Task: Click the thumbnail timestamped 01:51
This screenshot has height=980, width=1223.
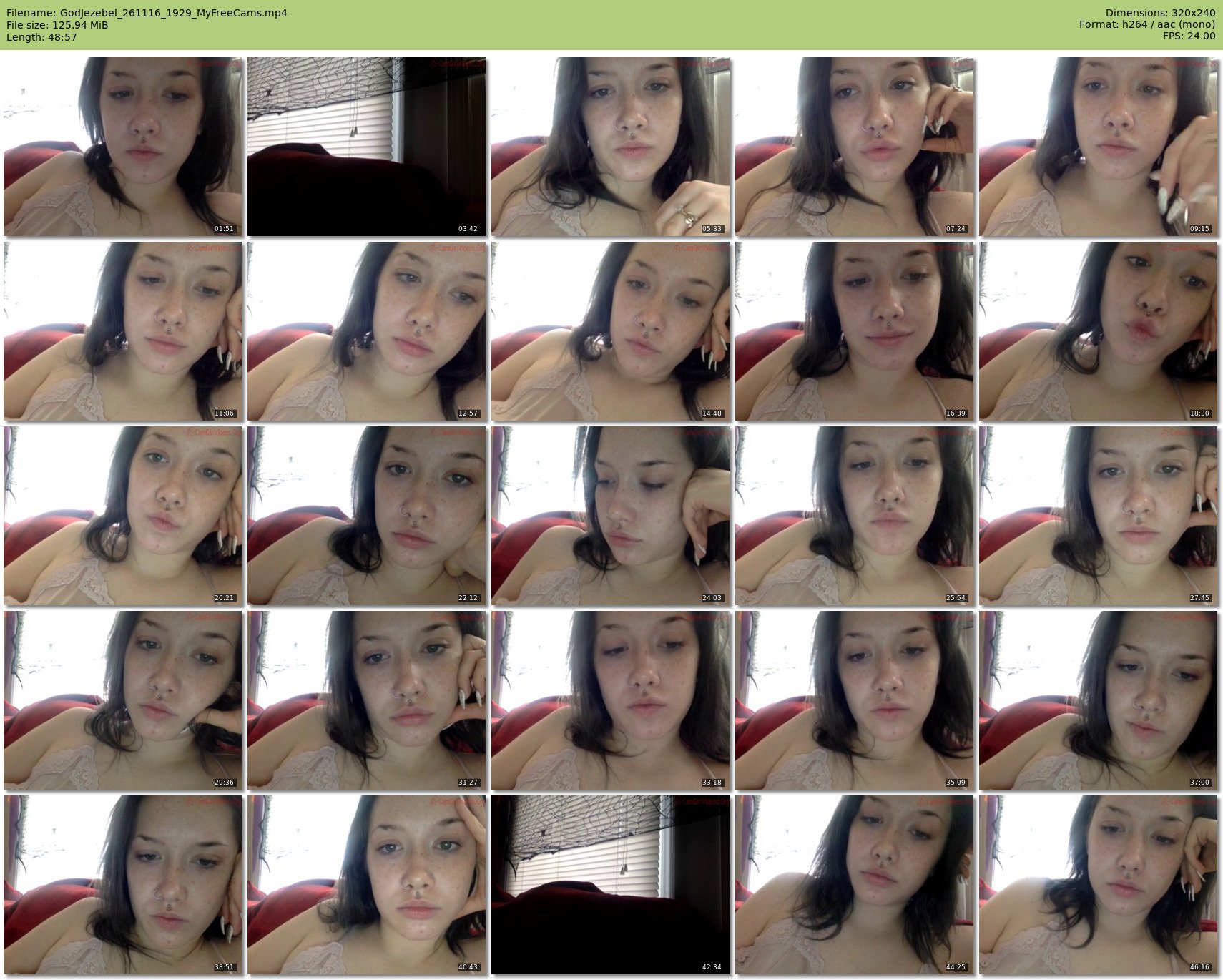Action: click(122, 147)
